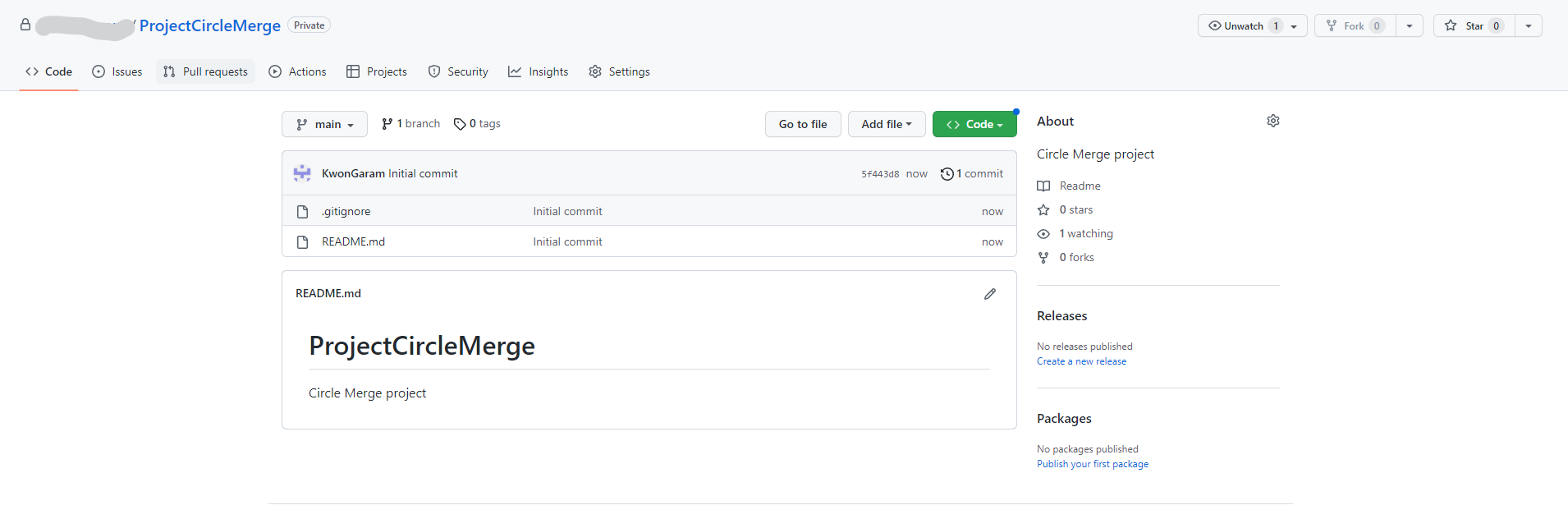The width and height of the screenshot is (1568, 519).
Task: Expand the Unwatch notification dropdown arrow
Action: pyautogui.click(x=1295, y=26)
